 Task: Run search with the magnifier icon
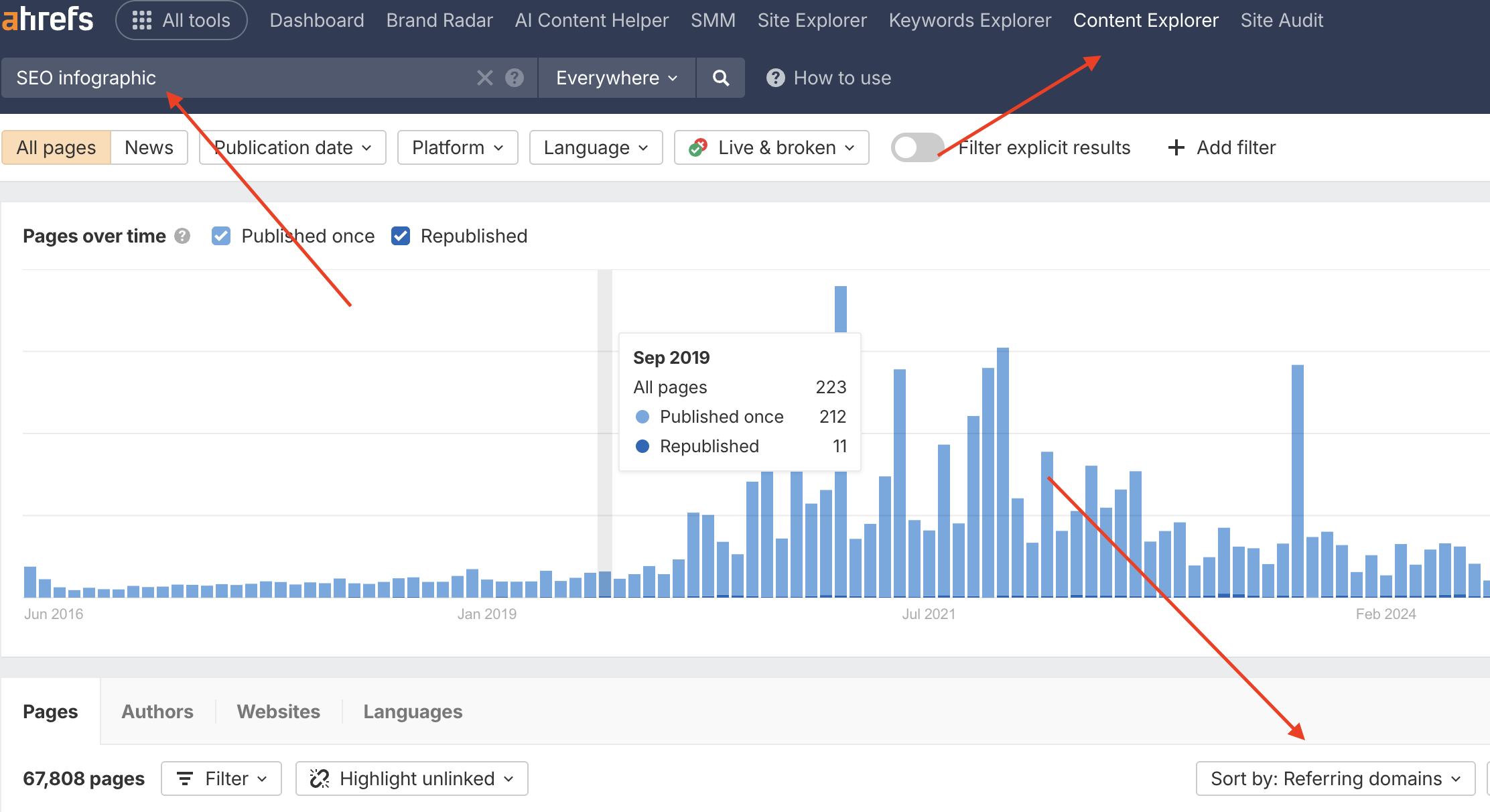click(x=721, y=78)
